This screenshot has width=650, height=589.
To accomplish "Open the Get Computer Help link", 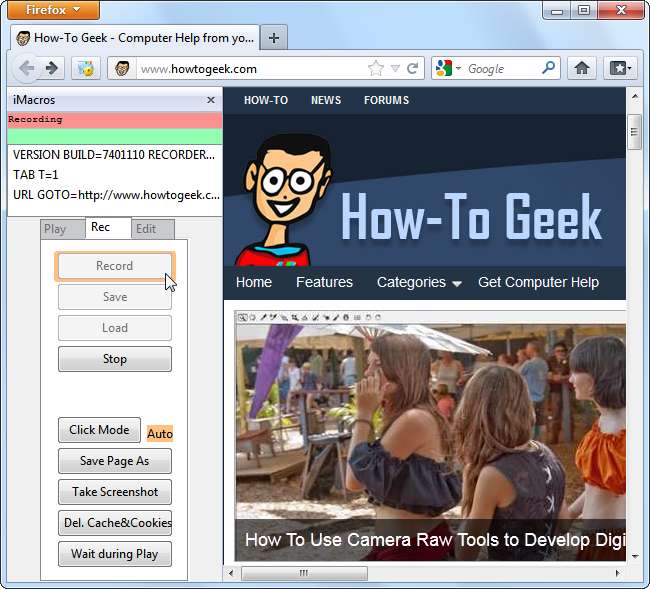I will (538, 282).
